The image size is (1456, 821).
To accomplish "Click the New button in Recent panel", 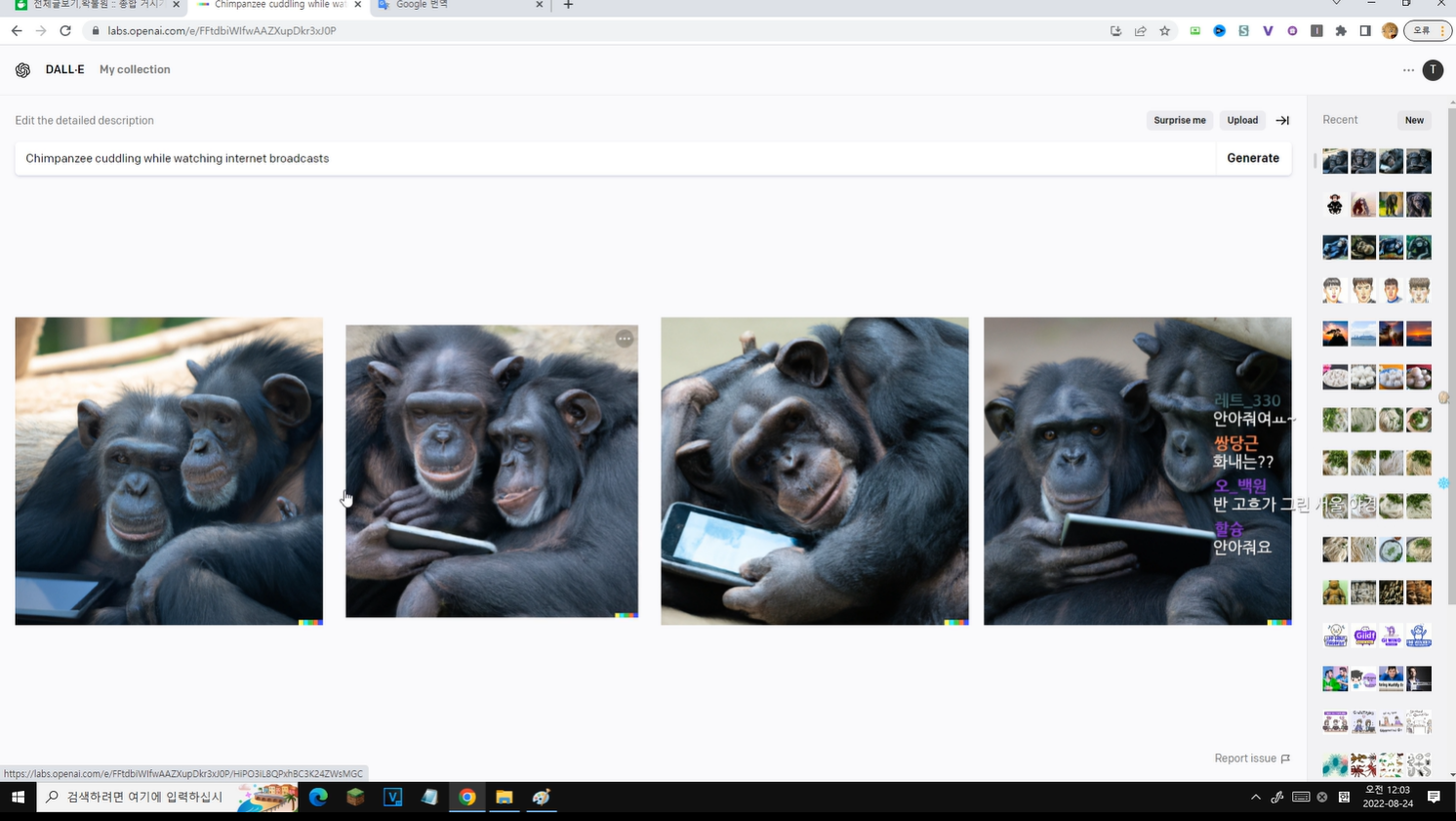I will (1414, 120).
